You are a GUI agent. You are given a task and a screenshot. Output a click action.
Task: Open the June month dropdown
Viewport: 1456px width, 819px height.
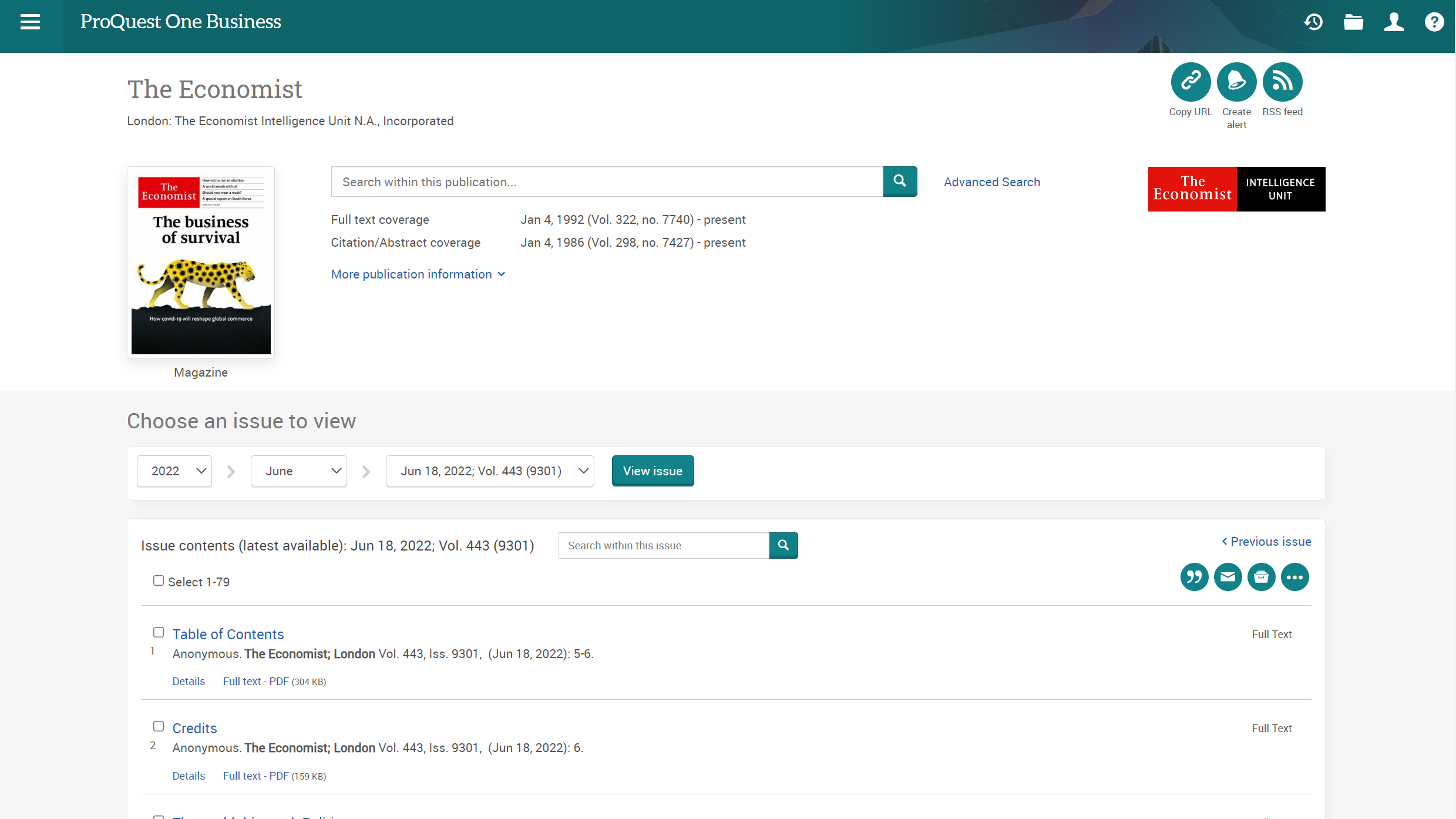[298, 471]
